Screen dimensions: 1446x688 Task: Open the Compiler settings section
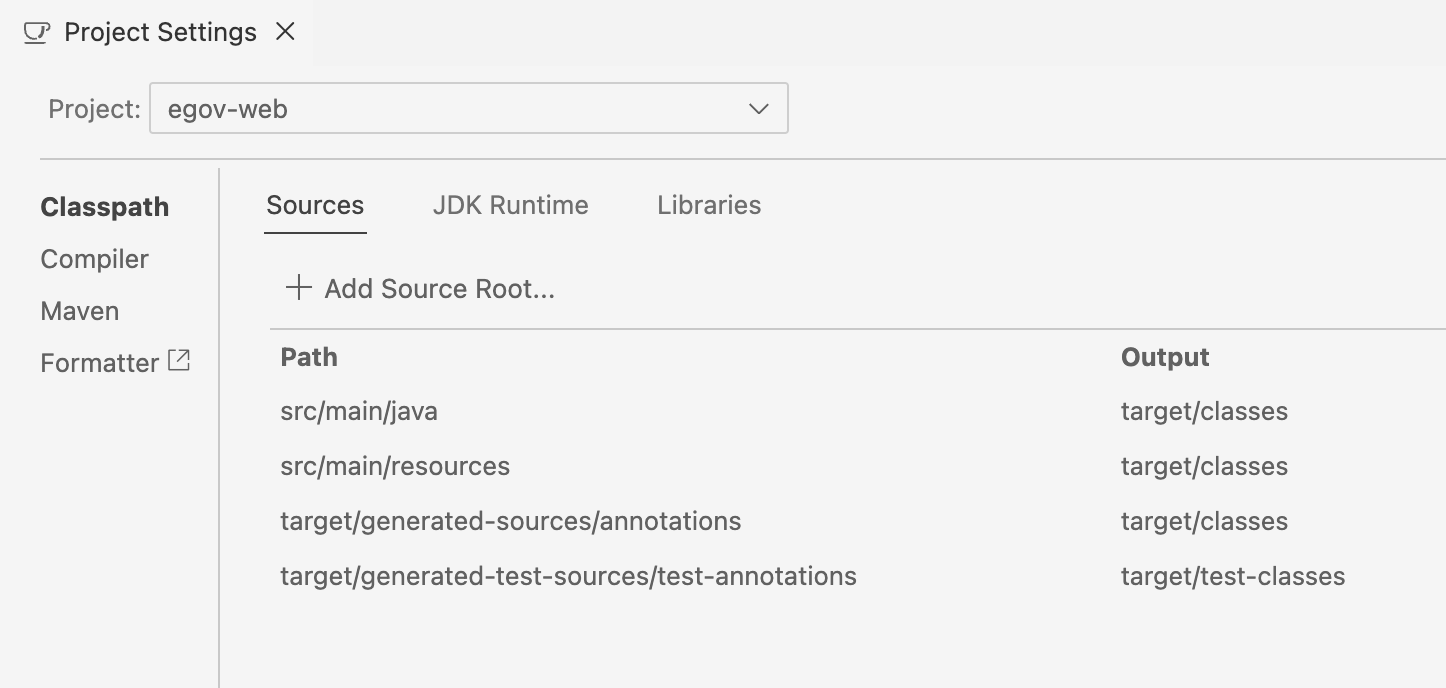click(94, 259)
